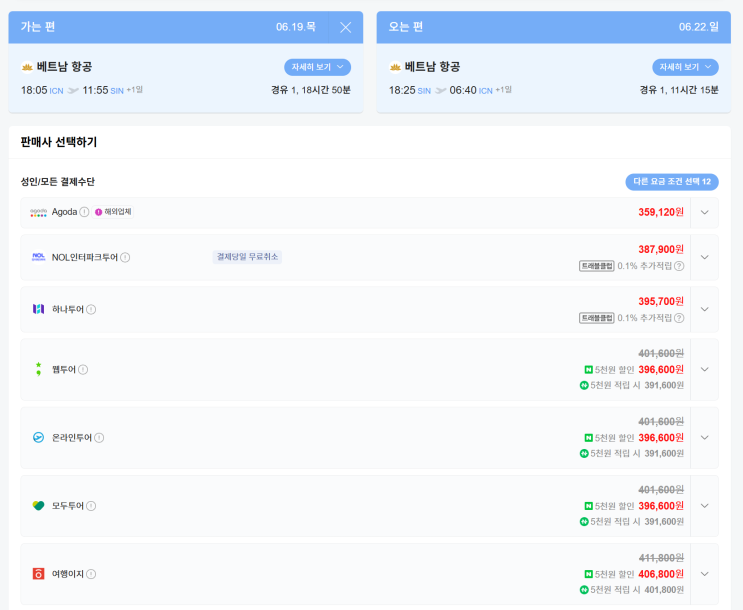Click the 여행이지 red logo icon

coord(38,574)
